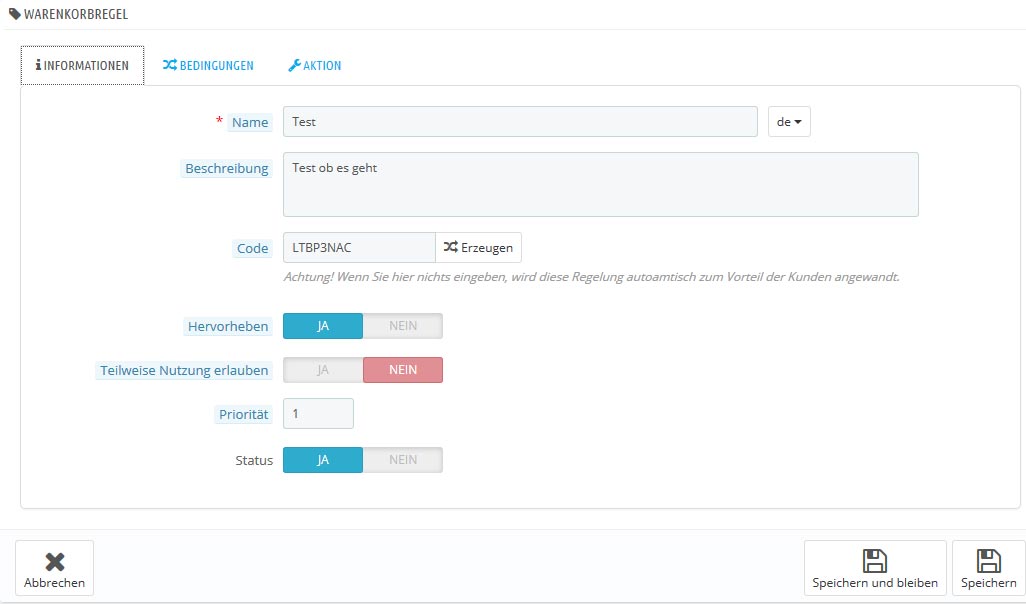Switch Status to NEIN
The height and width of the screenshot is (604, 1026).
[402, 460]
